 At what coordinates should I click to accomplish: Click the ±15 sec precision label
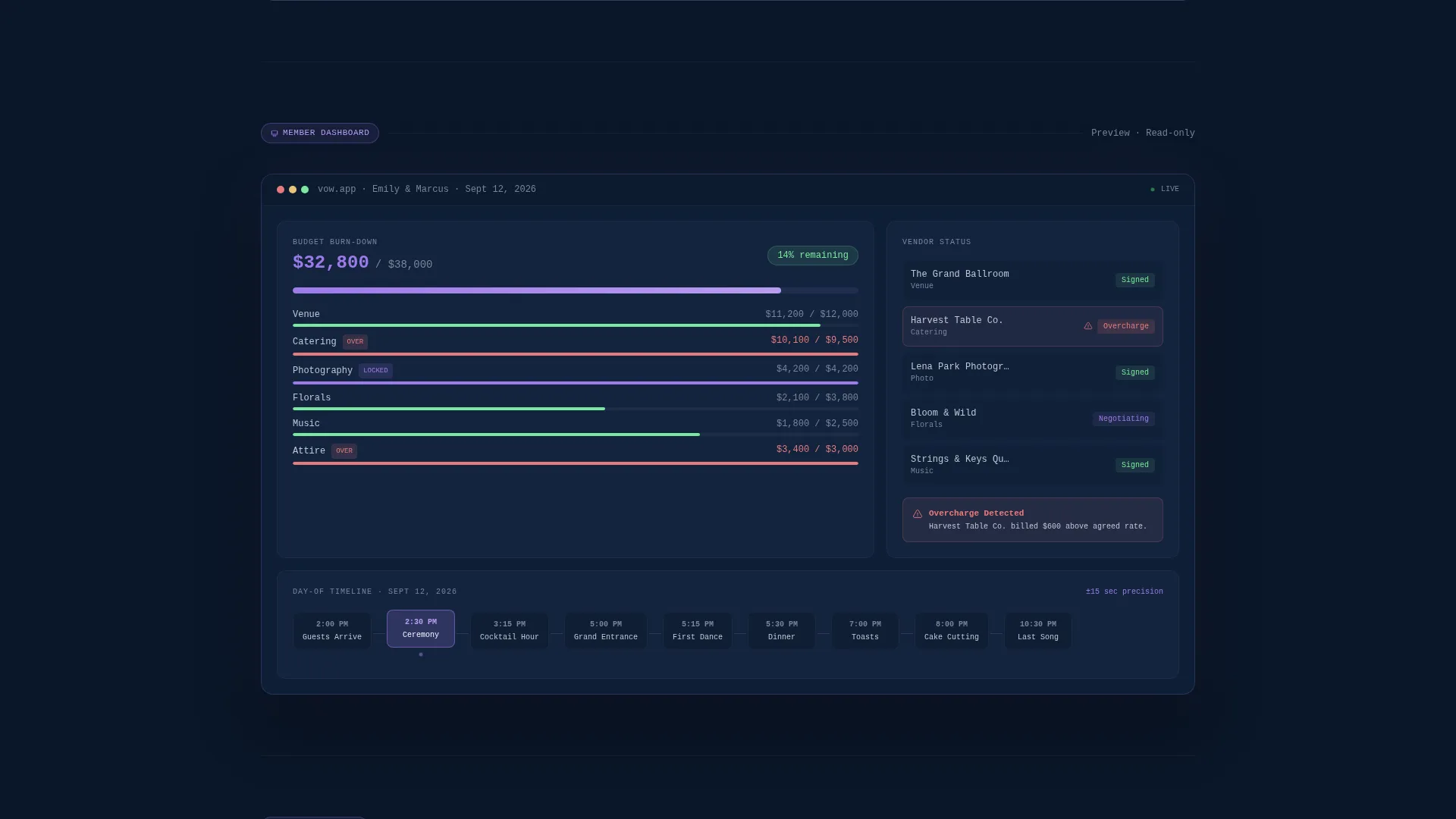coord(1125,591)
